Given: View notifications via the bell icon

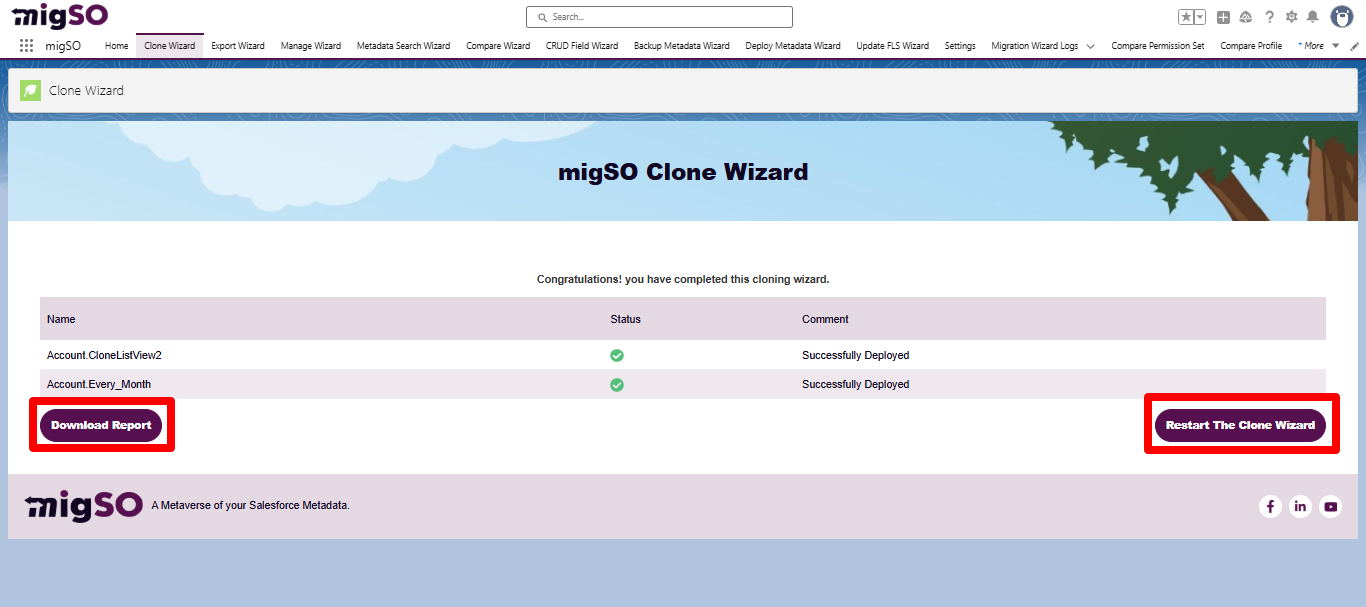Looking at the screenshot, I should [1312, 16].
